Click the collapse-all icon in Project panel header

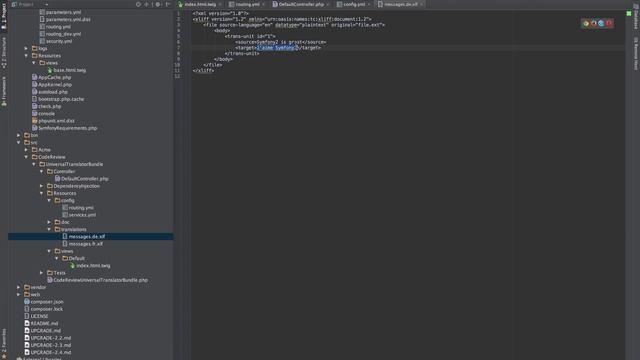pyautogui.click(x=147, y=4)
